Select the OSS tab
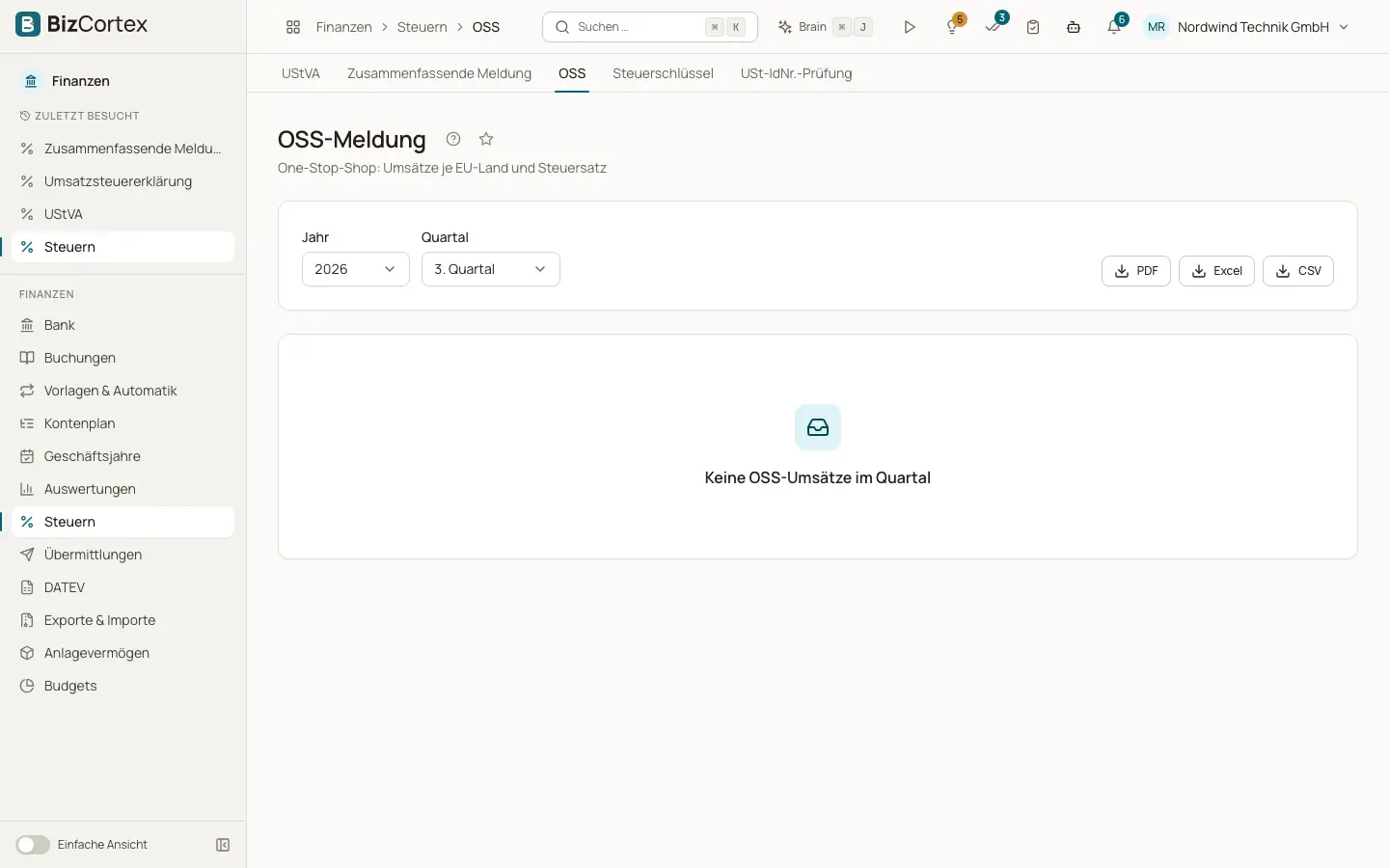 [x=572, y=73]
